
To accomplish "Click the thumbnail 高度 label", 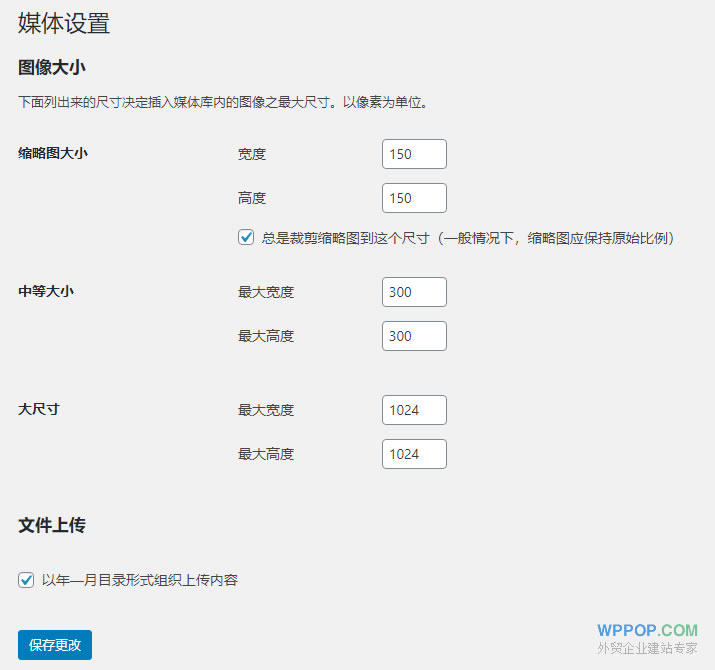I will [x=252, y=198].
